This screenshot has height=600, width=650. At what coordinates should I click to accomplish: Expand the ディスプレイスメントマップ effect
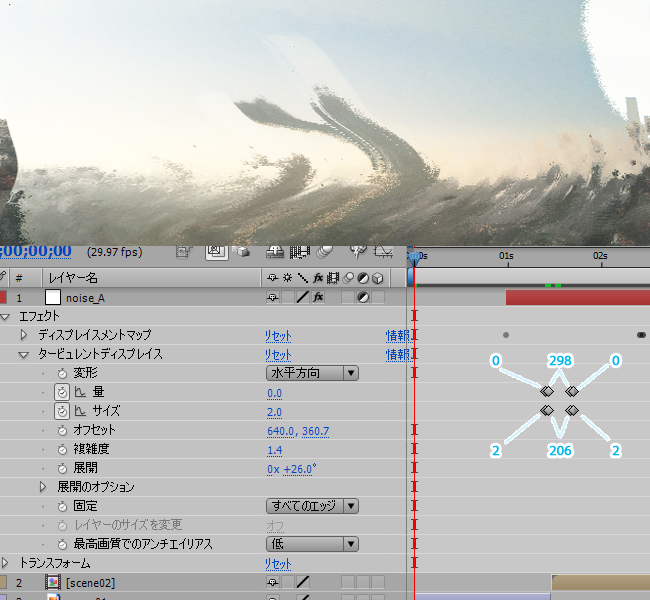point(24,335)
